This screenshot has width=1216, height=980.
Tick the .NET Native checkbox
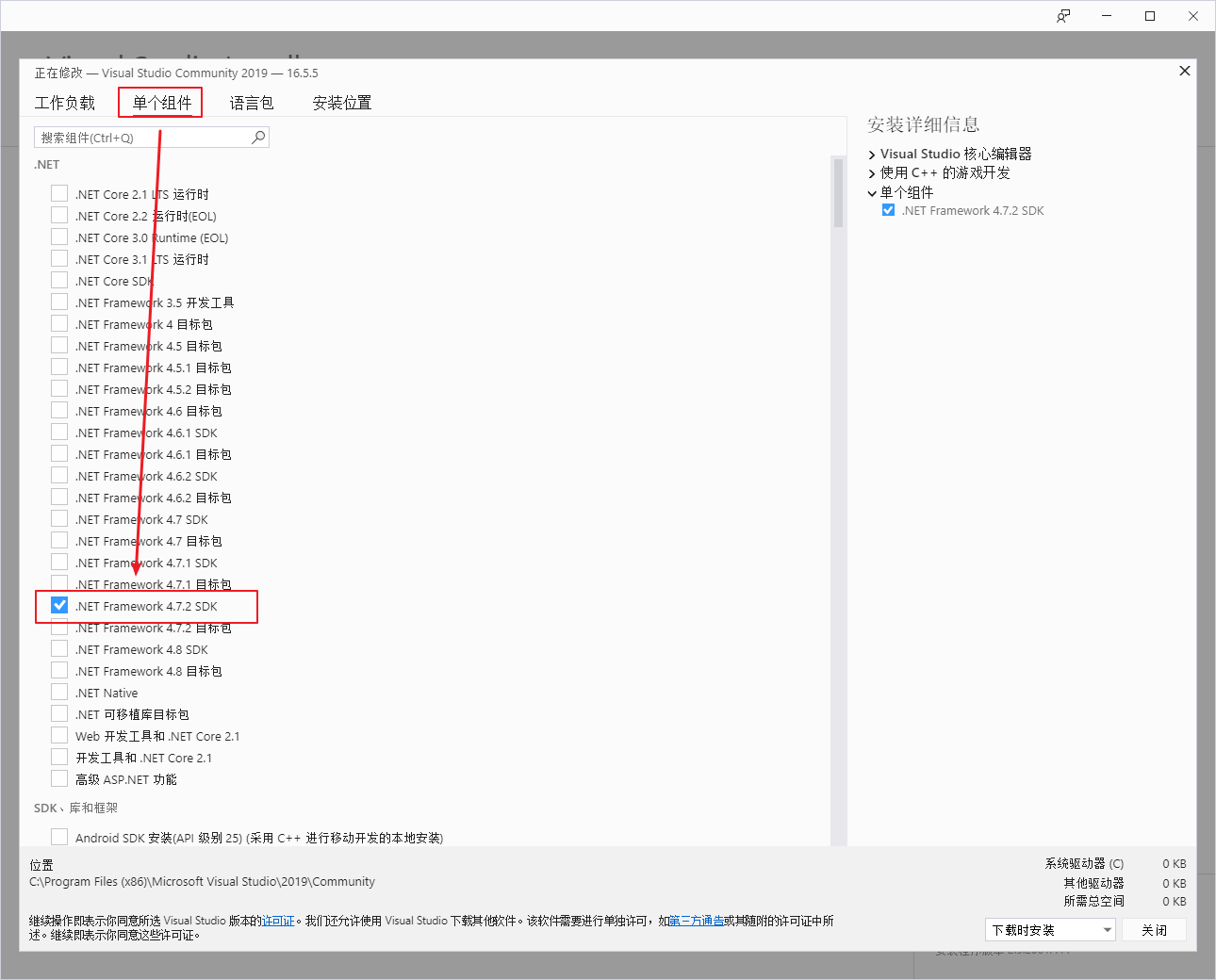pyautogui.click(x=59, y=692)
